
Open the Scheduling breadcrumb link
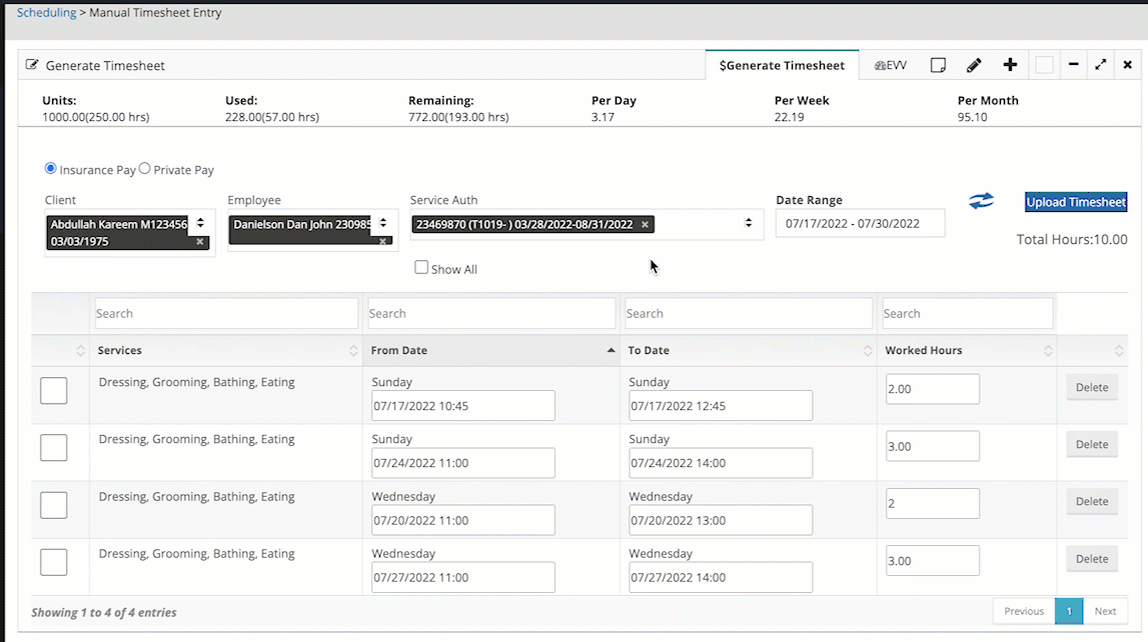[x=45, y=12]
